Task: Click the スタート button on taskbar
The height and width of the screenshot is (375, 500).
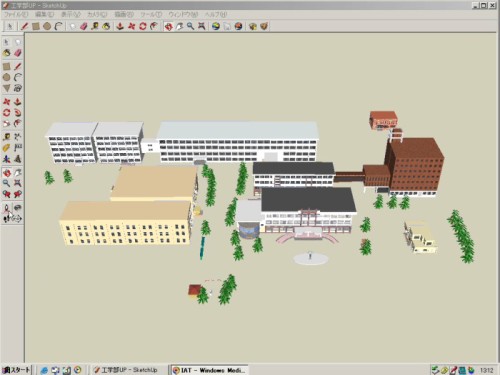Action: point(16,370)
